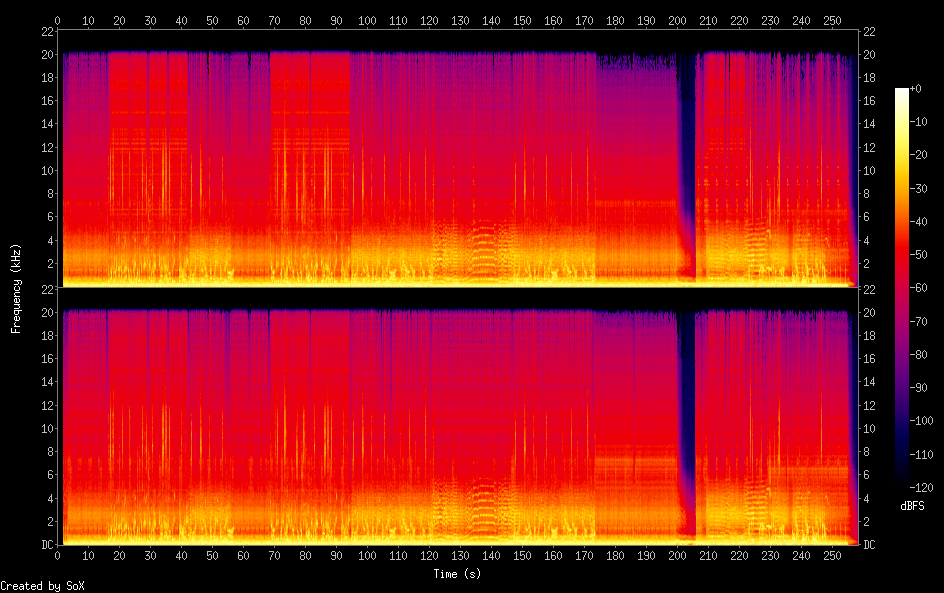Image resolution: width=944 pixels, height=593 pixels.
Task: Click the white top of the color bar
Action: coord(902,92)
